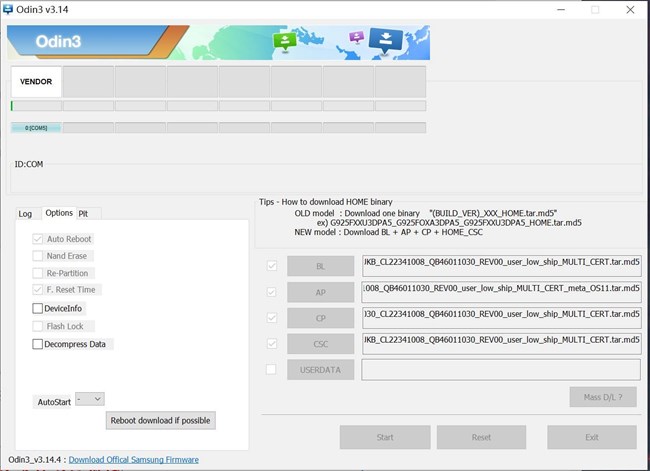Switch to the Options tab
The height and width of the screenshot is (471, 650).
tap(59, 213)
